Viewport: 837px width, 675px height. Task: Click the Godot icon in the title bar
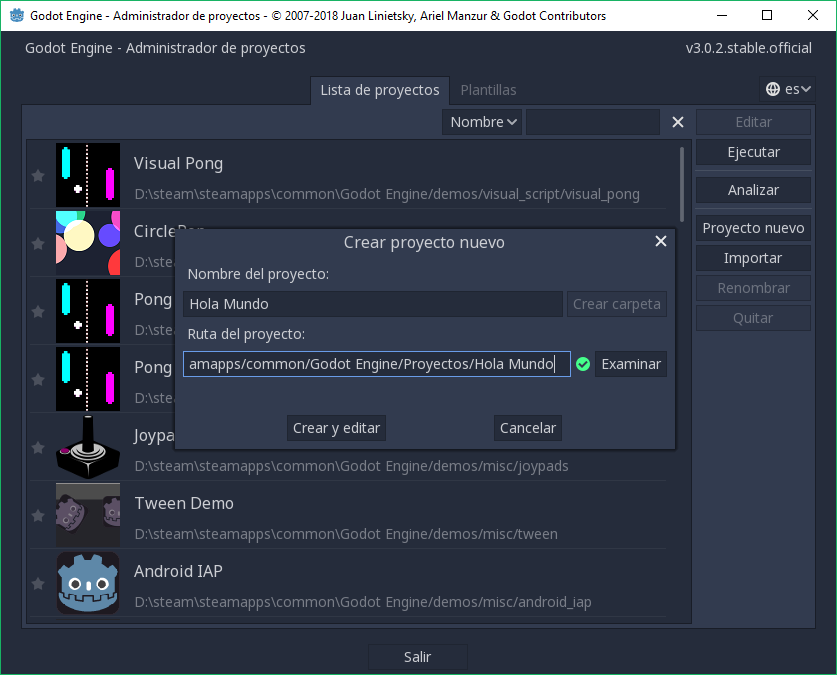click(x=15, y=15)
